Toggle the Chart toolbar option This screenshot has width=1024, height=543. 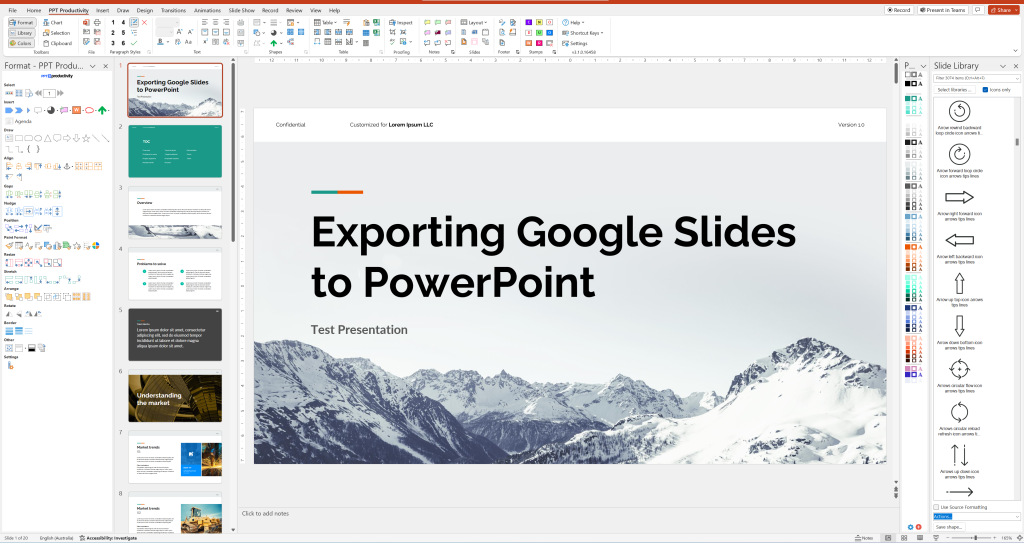click(52, 22)
